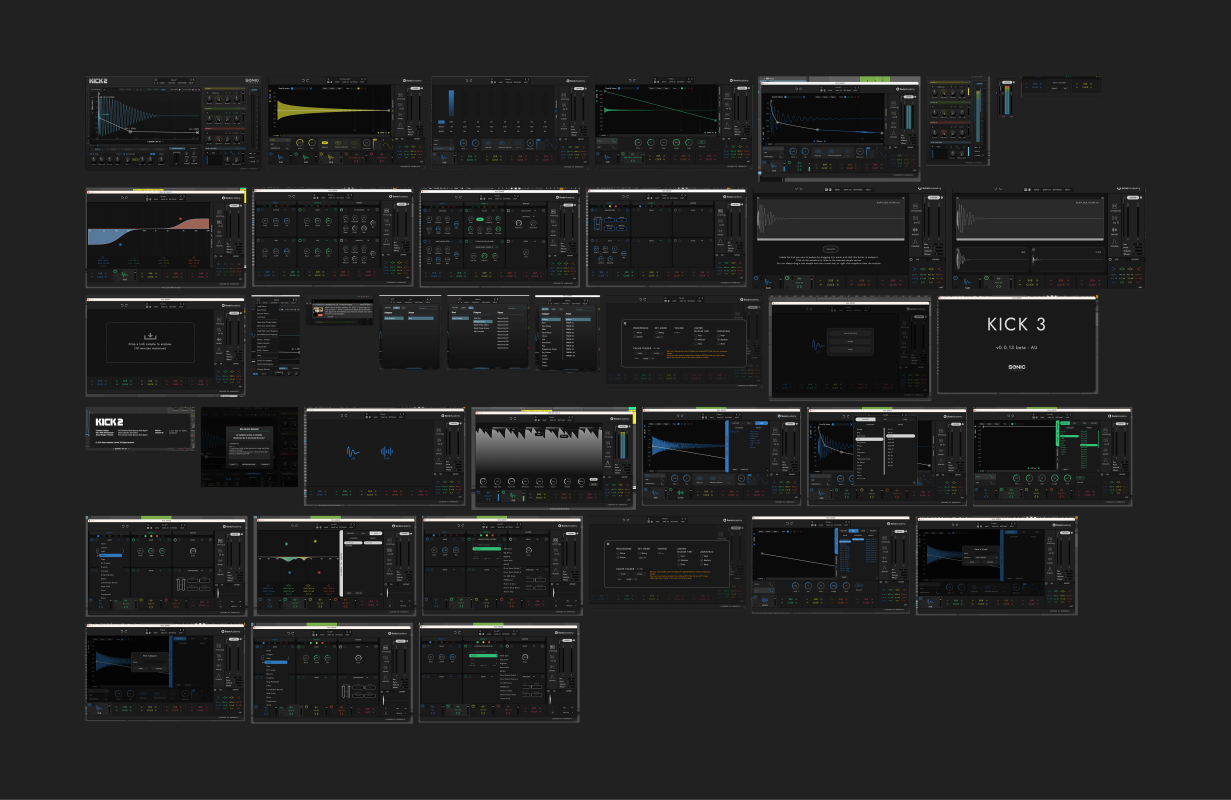Toggle first Oversampling checkbox in gray-text settings dialog
Screen dimensions: 1231x800
tap(720, 335)
